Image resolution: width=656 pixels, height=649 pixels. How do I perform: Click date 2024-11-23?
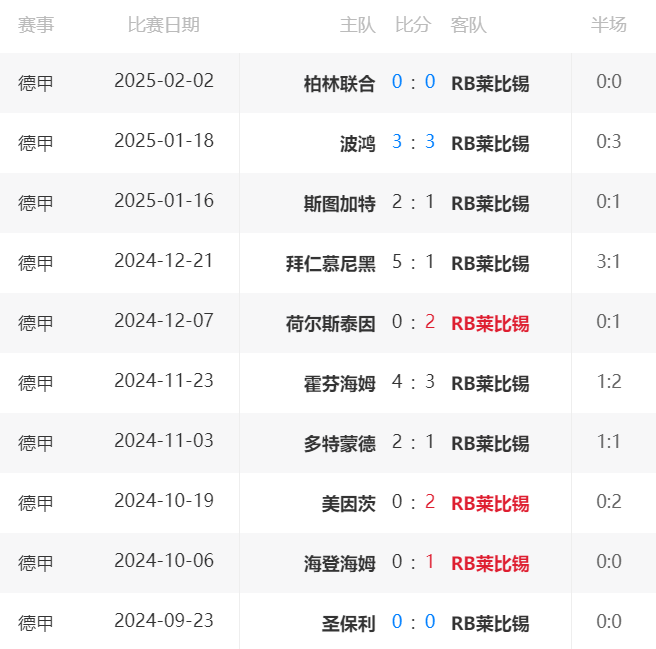164,381
